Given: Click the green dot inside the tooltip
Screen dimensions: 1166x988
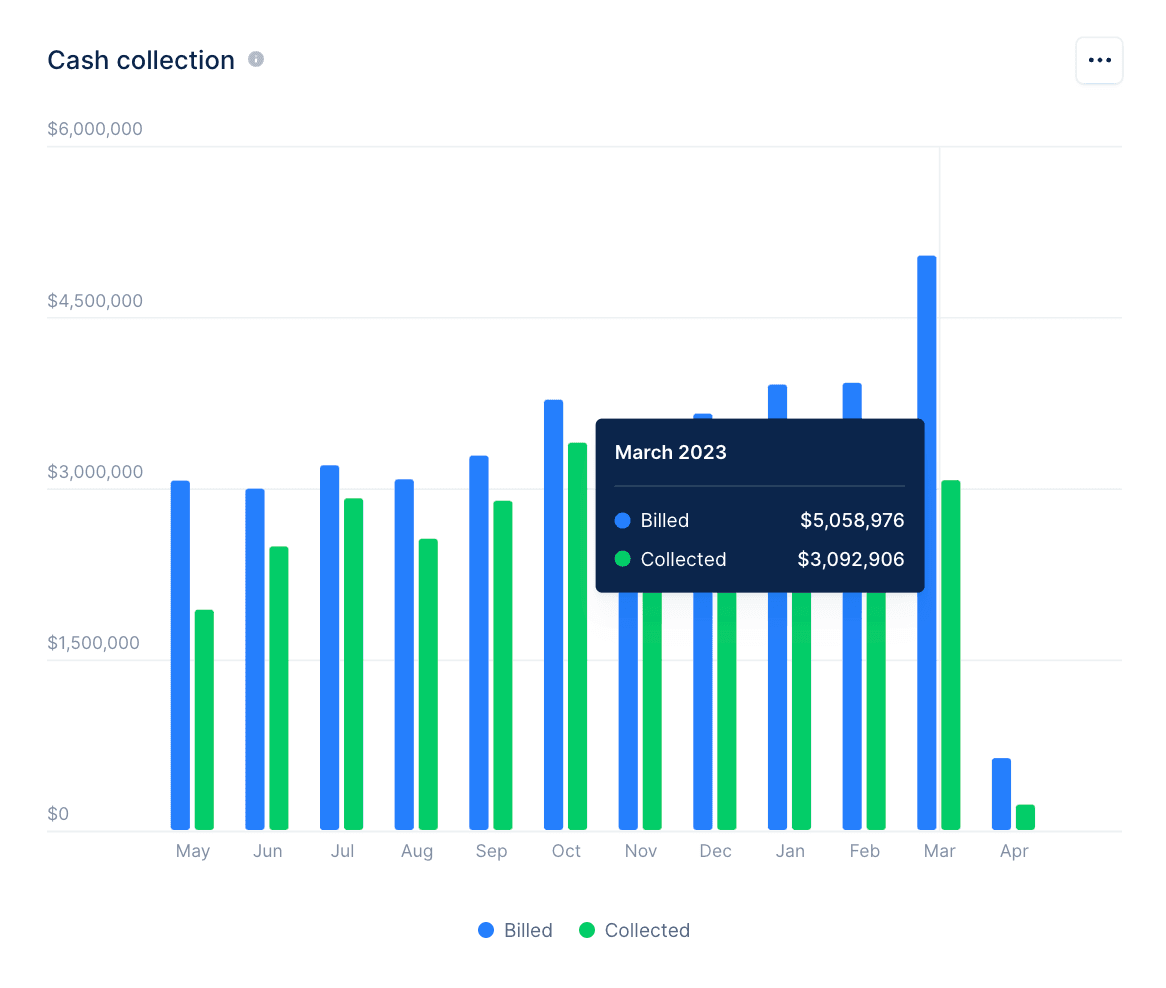Looking at the screenshot, I should pos(622,559).
